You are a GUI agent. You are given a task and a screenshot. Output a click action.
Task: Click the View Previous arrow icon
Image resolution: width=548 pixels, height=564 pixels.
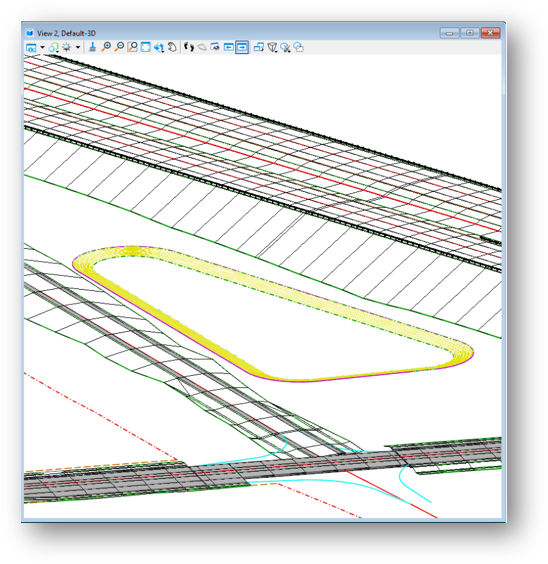click(228, 47)
